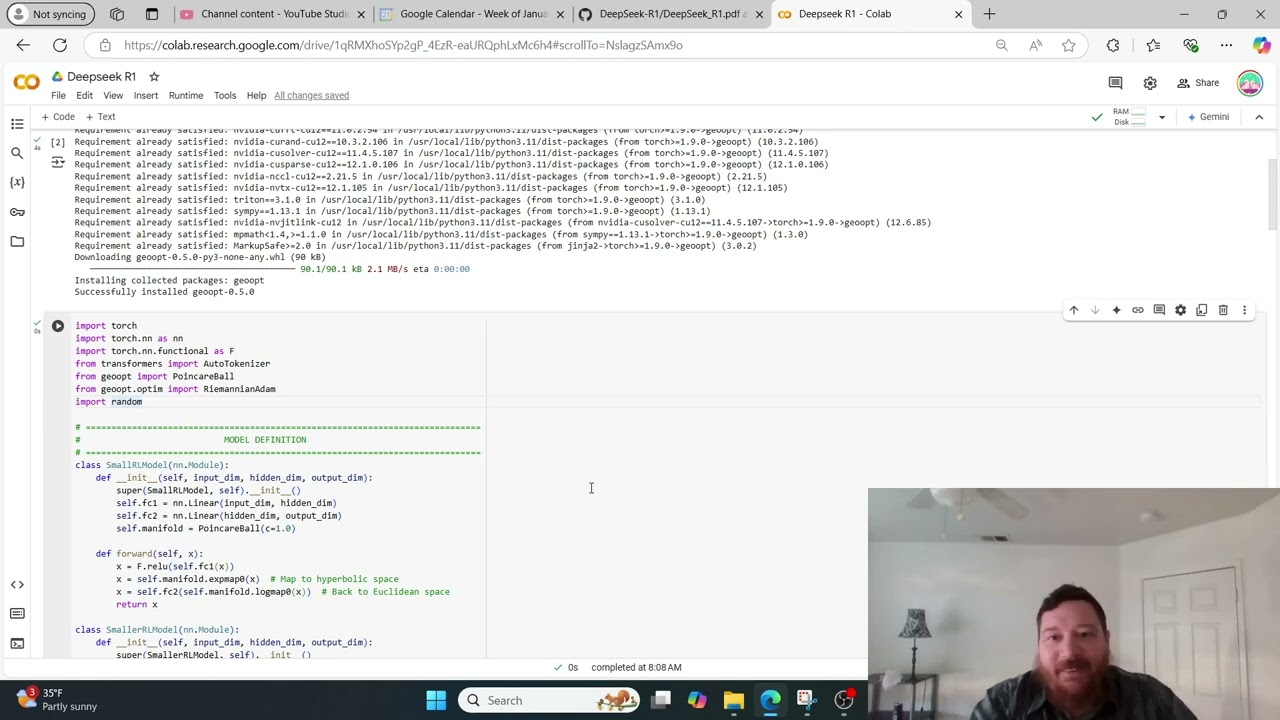Open the Runtime menu
Image resolution: width=1280 pixels, height=720 pixels.
click(x=186, y=96)
